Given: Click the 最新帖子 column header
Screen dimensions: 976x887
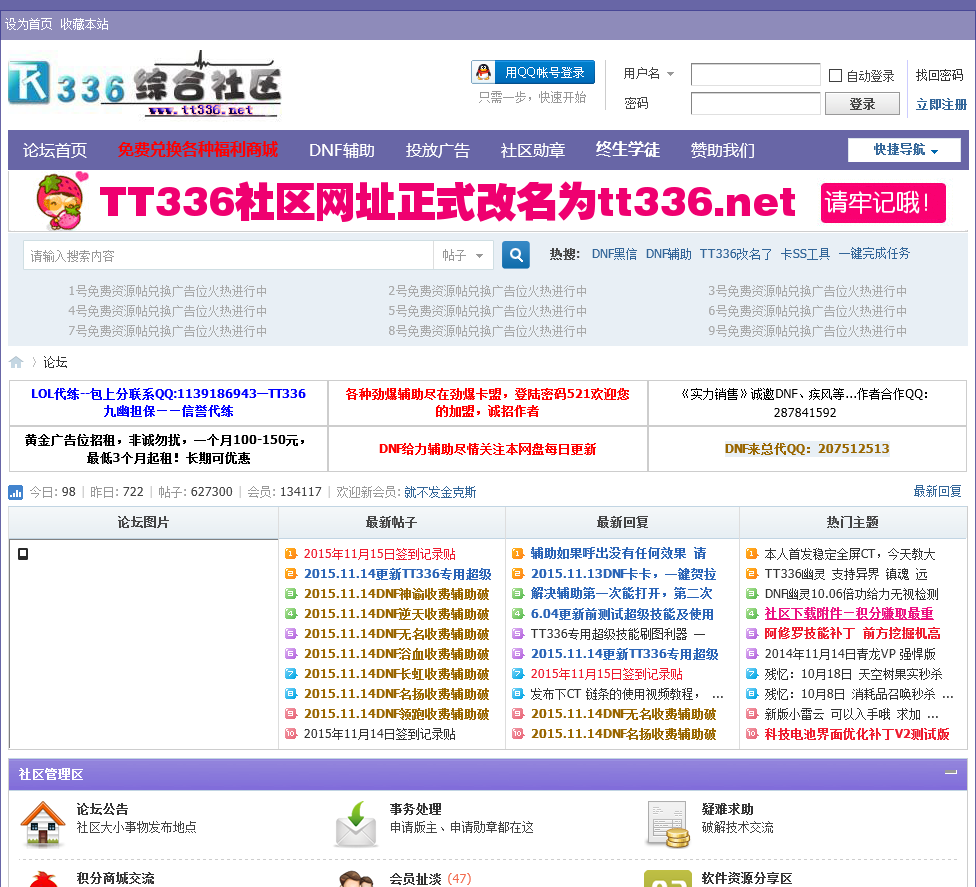Looking at the screenshot, I should [392, 522].
